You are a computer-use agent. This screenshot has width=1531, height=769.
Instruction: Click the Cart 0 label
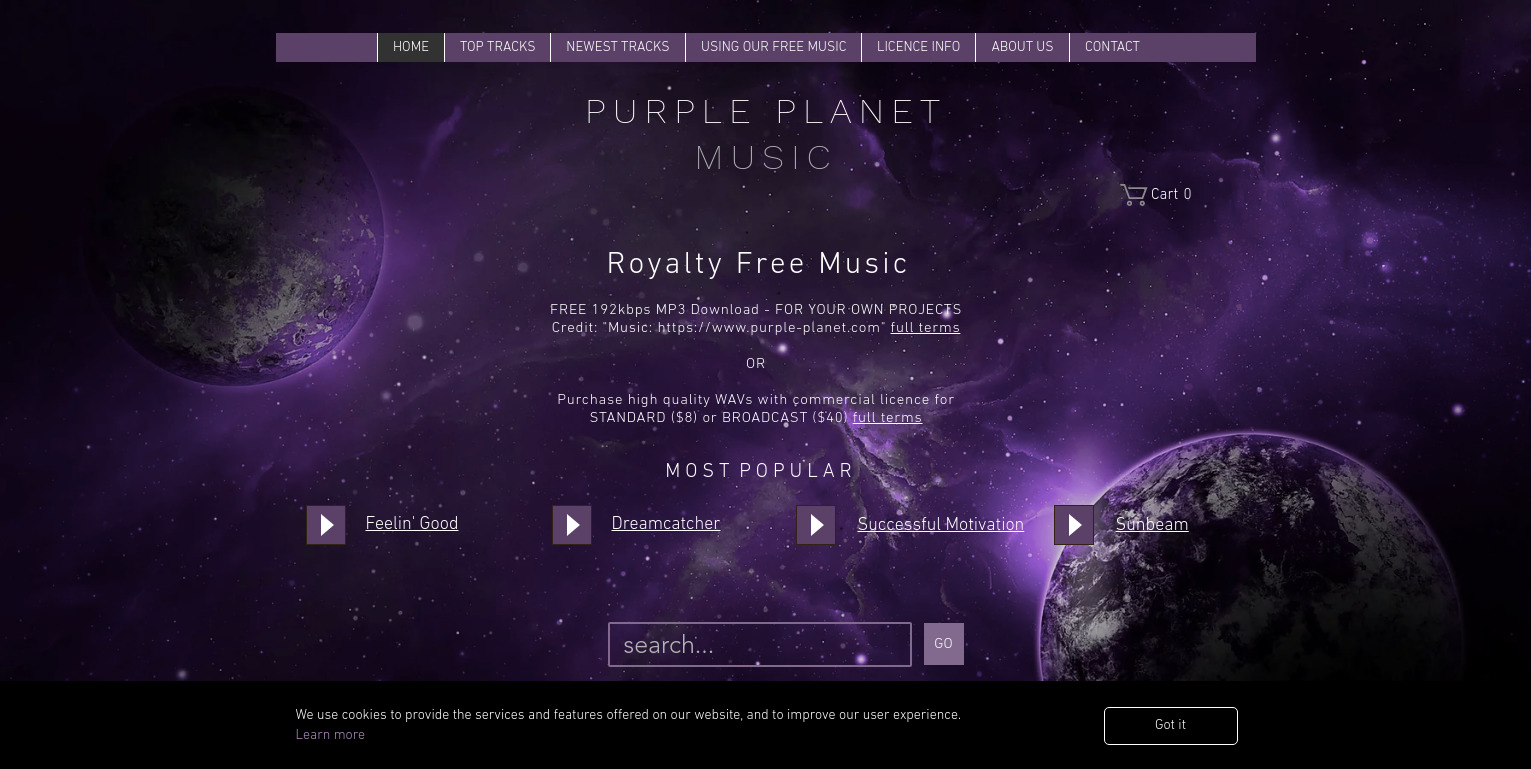click(1171, 195)
